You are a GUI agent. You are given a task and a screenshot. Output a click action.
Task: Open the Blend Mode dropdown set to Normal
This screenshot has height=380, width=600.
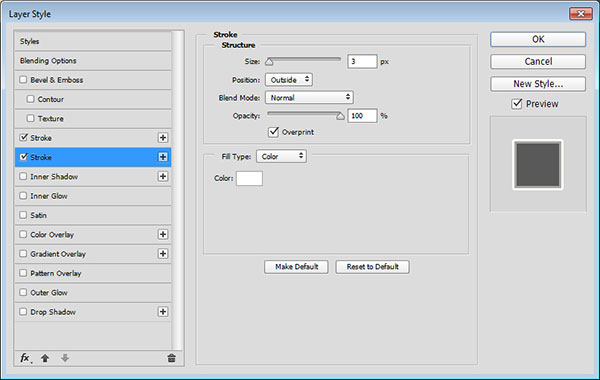309,98
